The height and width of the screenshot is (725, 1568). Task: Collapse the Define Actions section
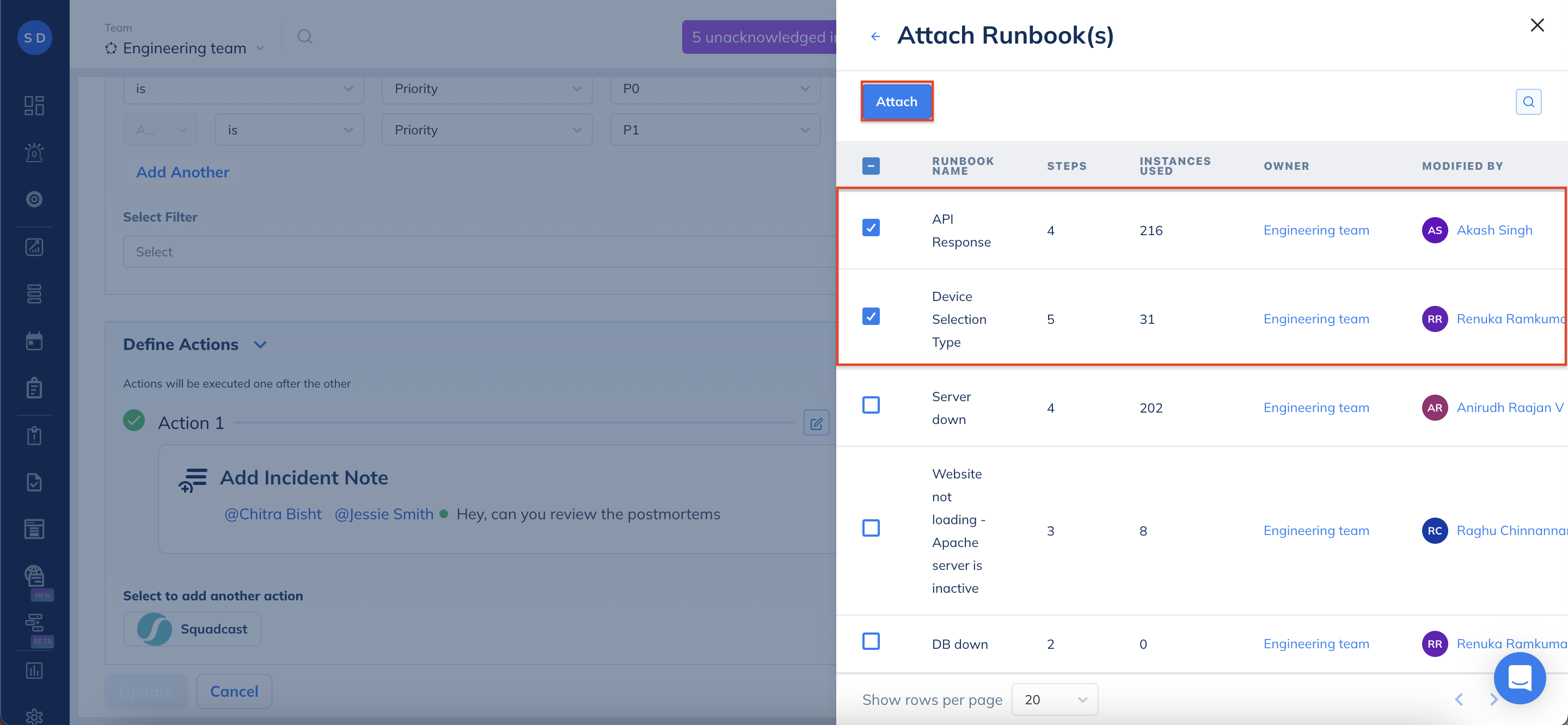coord(260,345)
